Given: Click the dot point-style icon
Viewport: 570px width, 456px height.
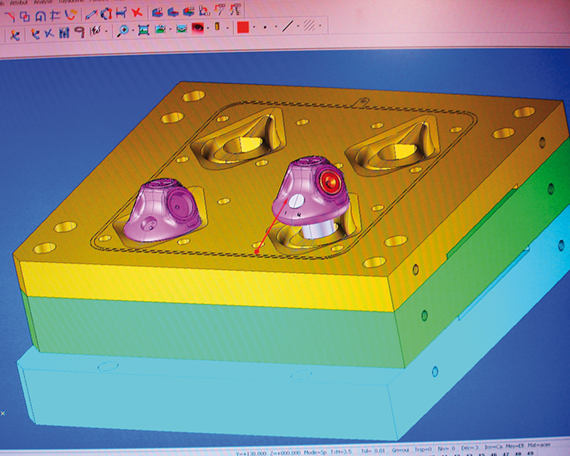Looking at the screenshot, I should click(x=265, y=27).
